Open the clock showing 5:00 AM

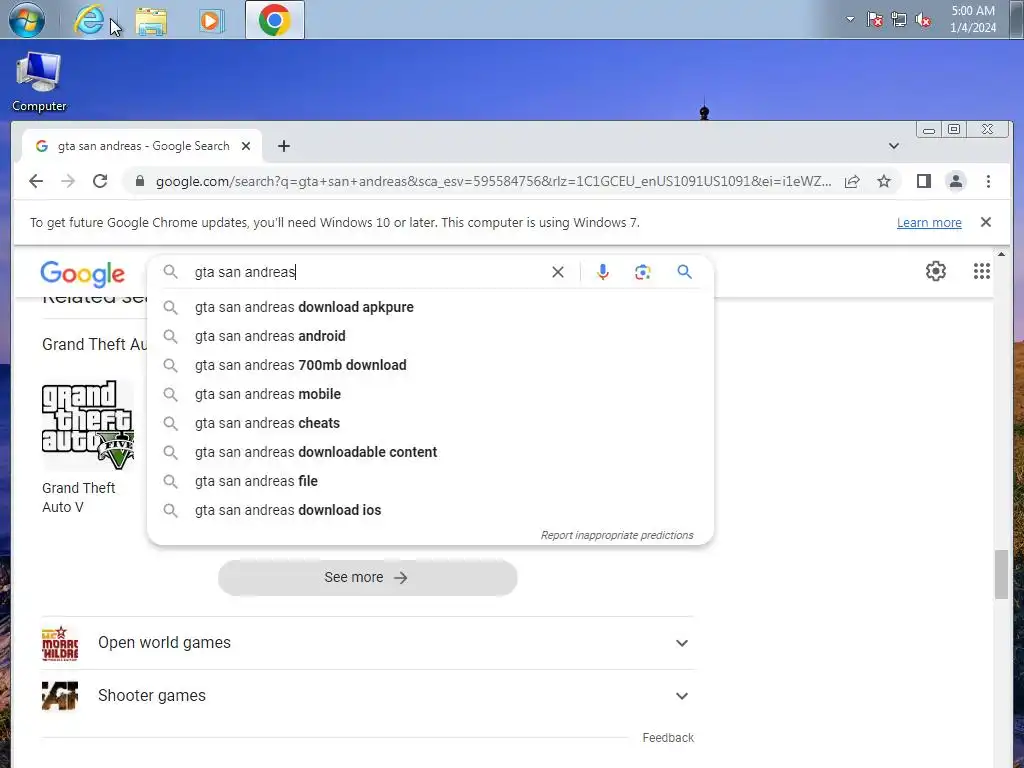tap(972, 19)
